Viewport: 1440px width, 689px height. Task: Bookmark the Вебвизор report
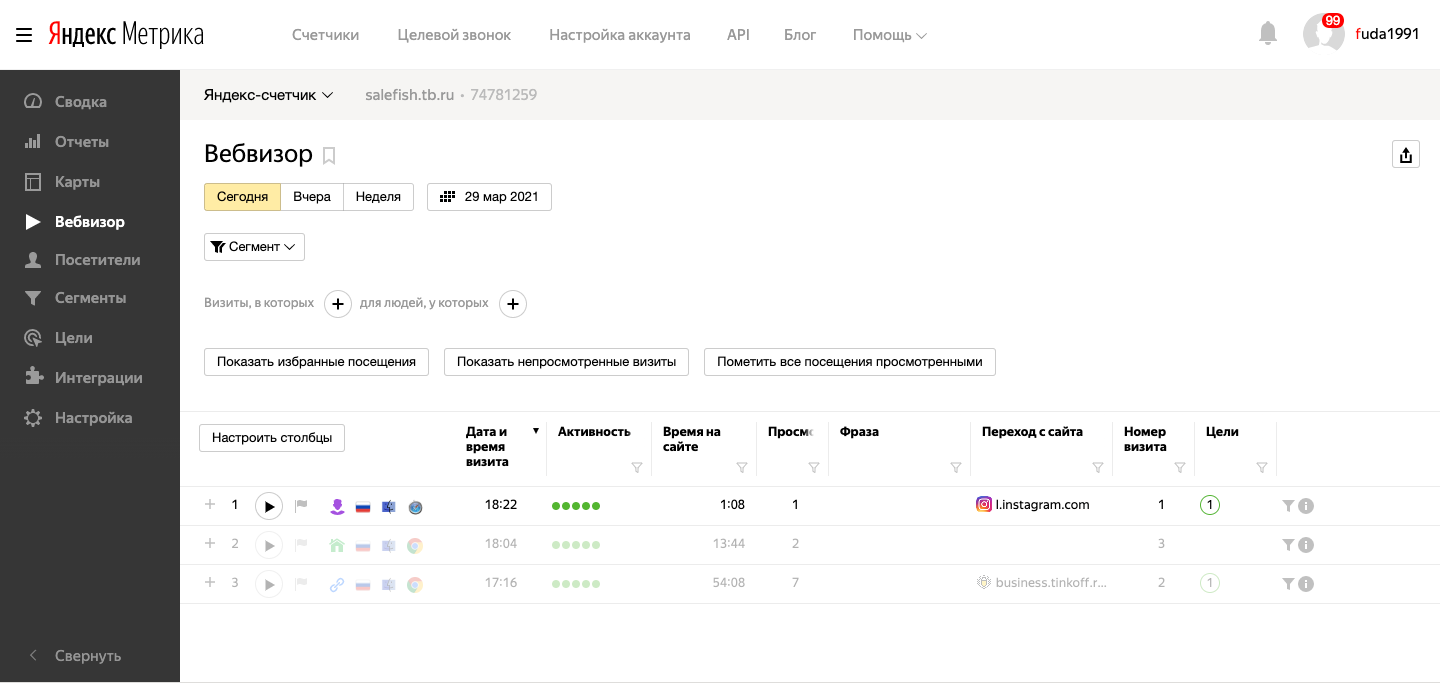[x=329, y=156]
